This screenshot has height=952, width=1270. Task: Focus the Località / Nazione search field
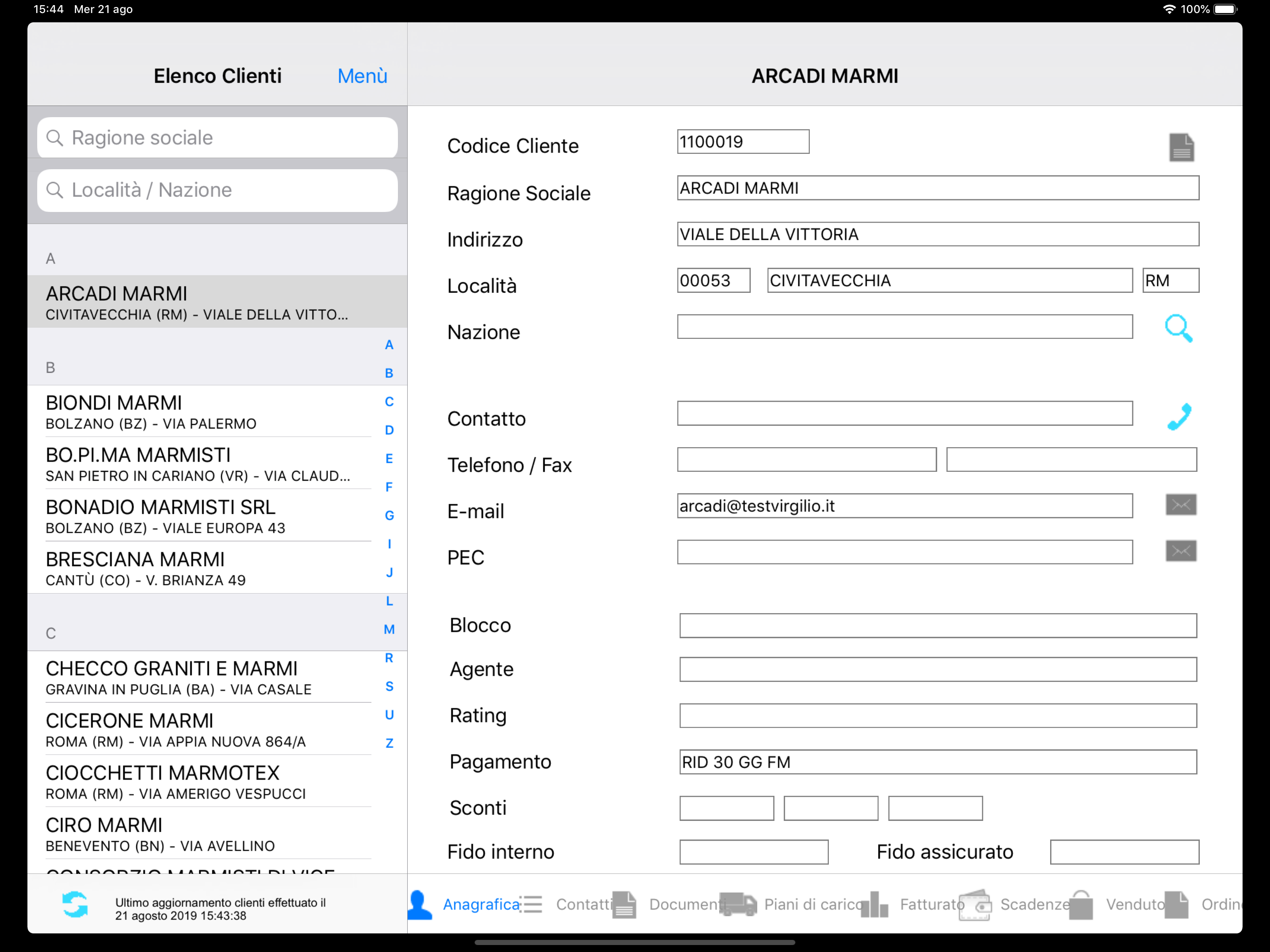click(x=218, y=190)
